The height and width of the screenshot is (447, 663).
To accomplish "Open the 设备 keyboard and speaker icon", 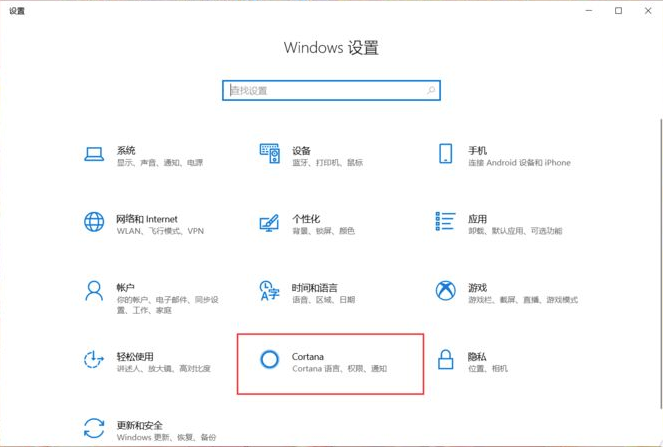I will click(269, 153).
